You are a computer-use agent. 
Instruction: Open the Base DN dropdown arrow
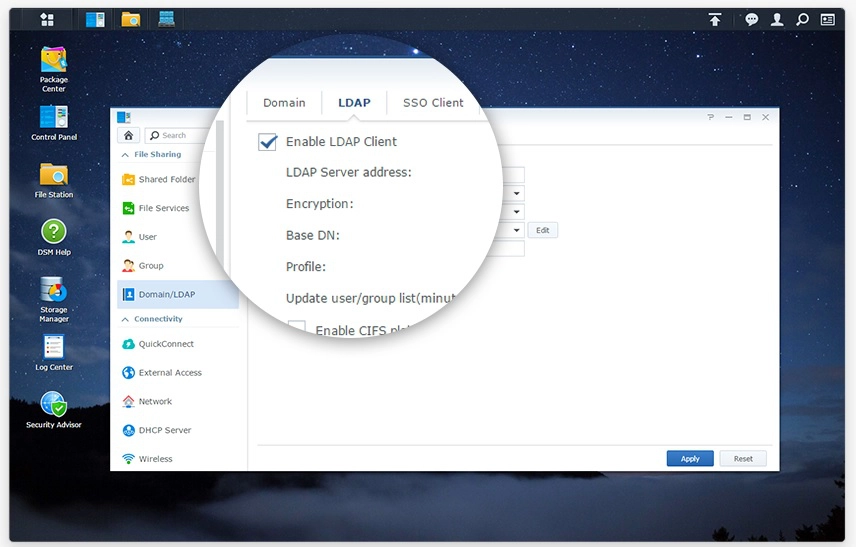[516, 212]
